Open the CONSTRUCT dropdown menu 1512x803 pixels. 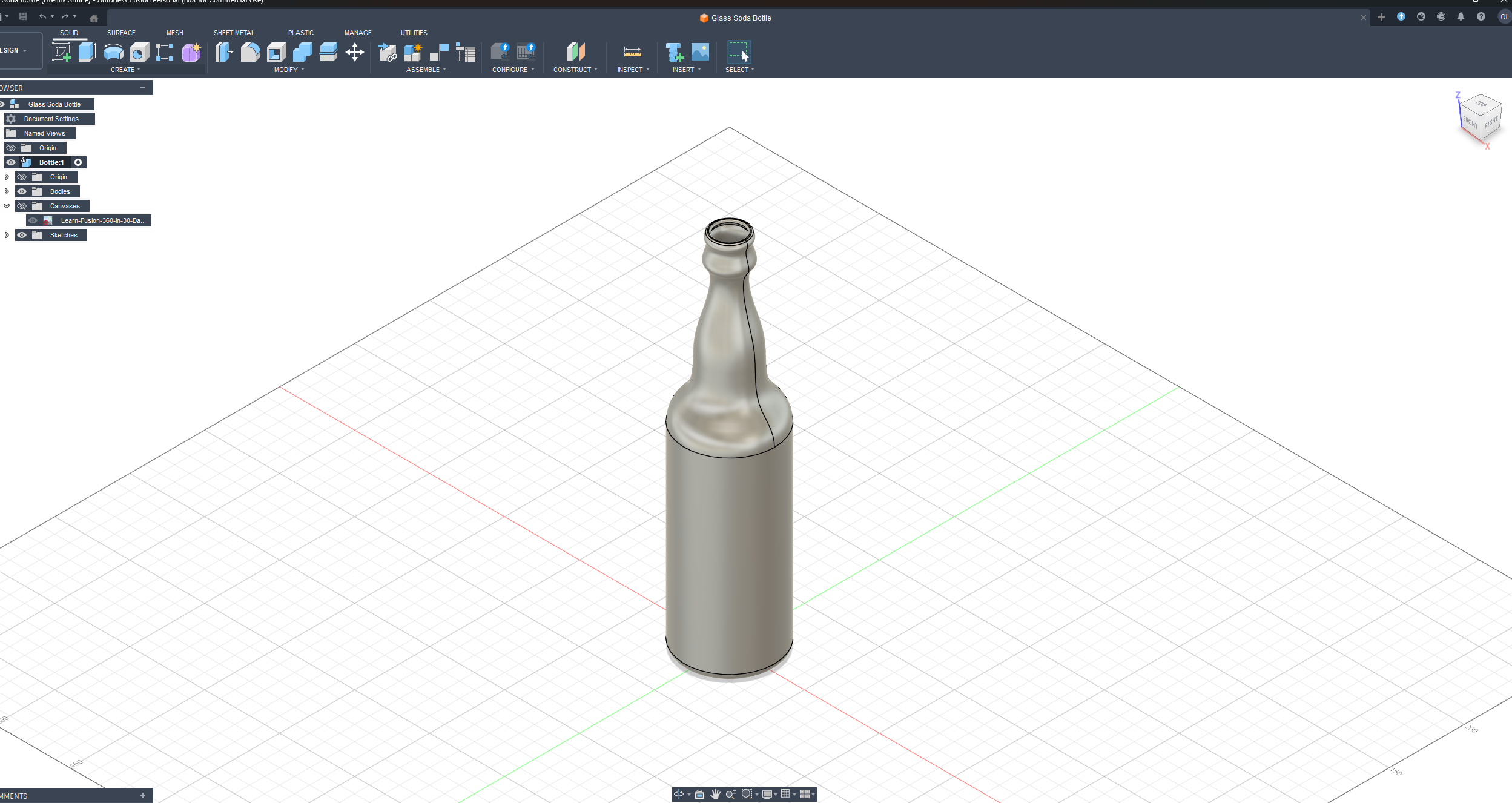coord(575,70)
